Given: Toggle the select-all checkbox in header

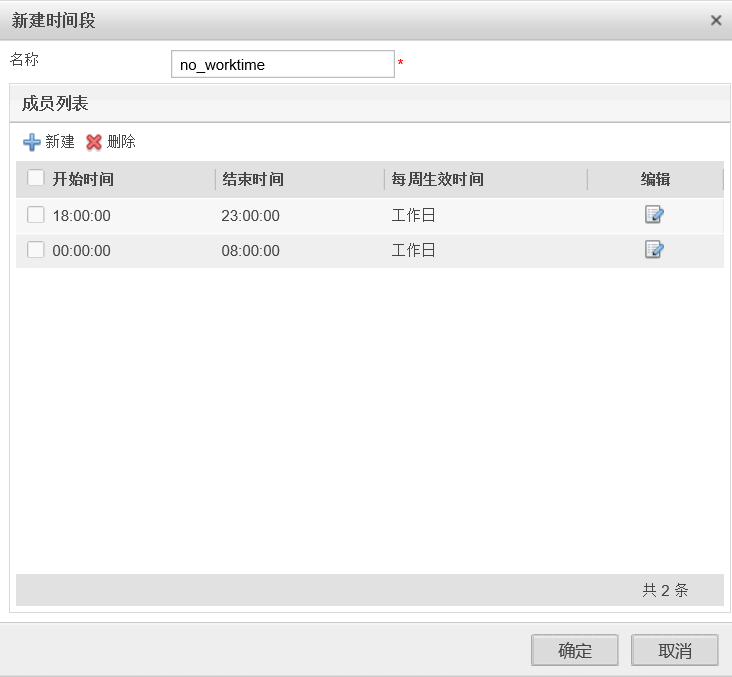Looking at the screenshot, I should tap(35, 178).
